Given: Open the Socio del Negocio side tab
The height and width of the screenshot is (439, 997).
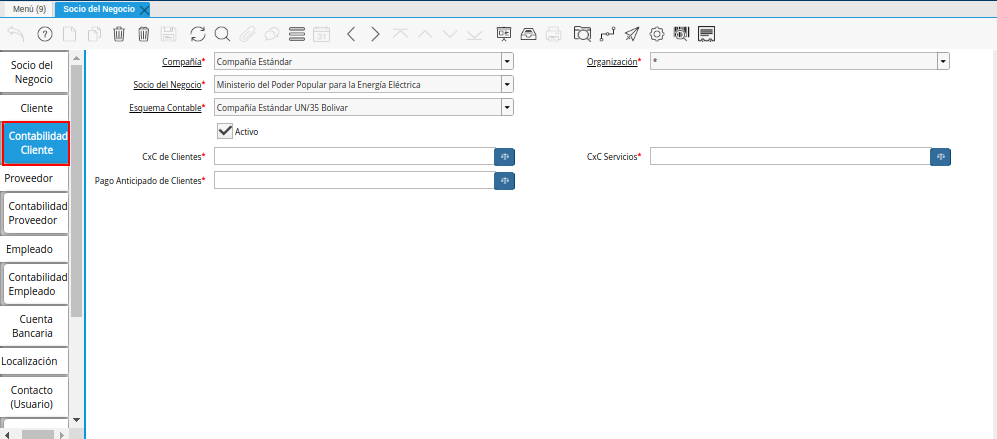Looking at the screenshot, I should pos(32,73).
